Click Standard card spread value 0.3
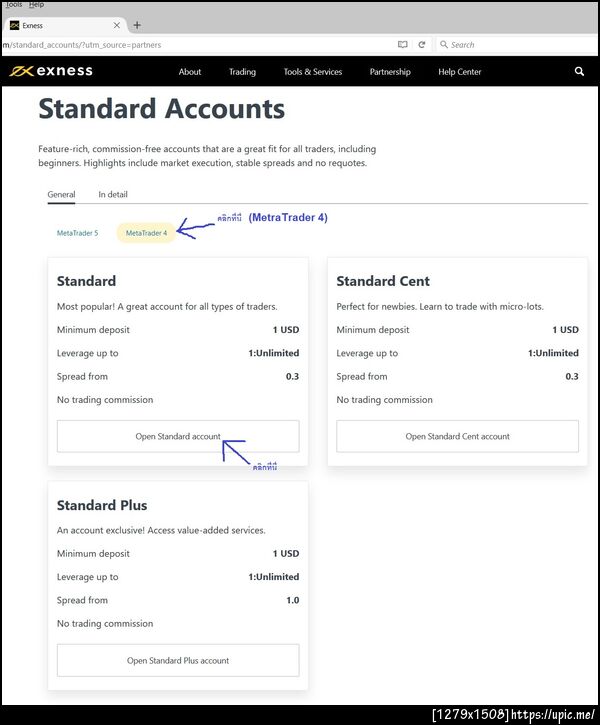 coord(292,376)
